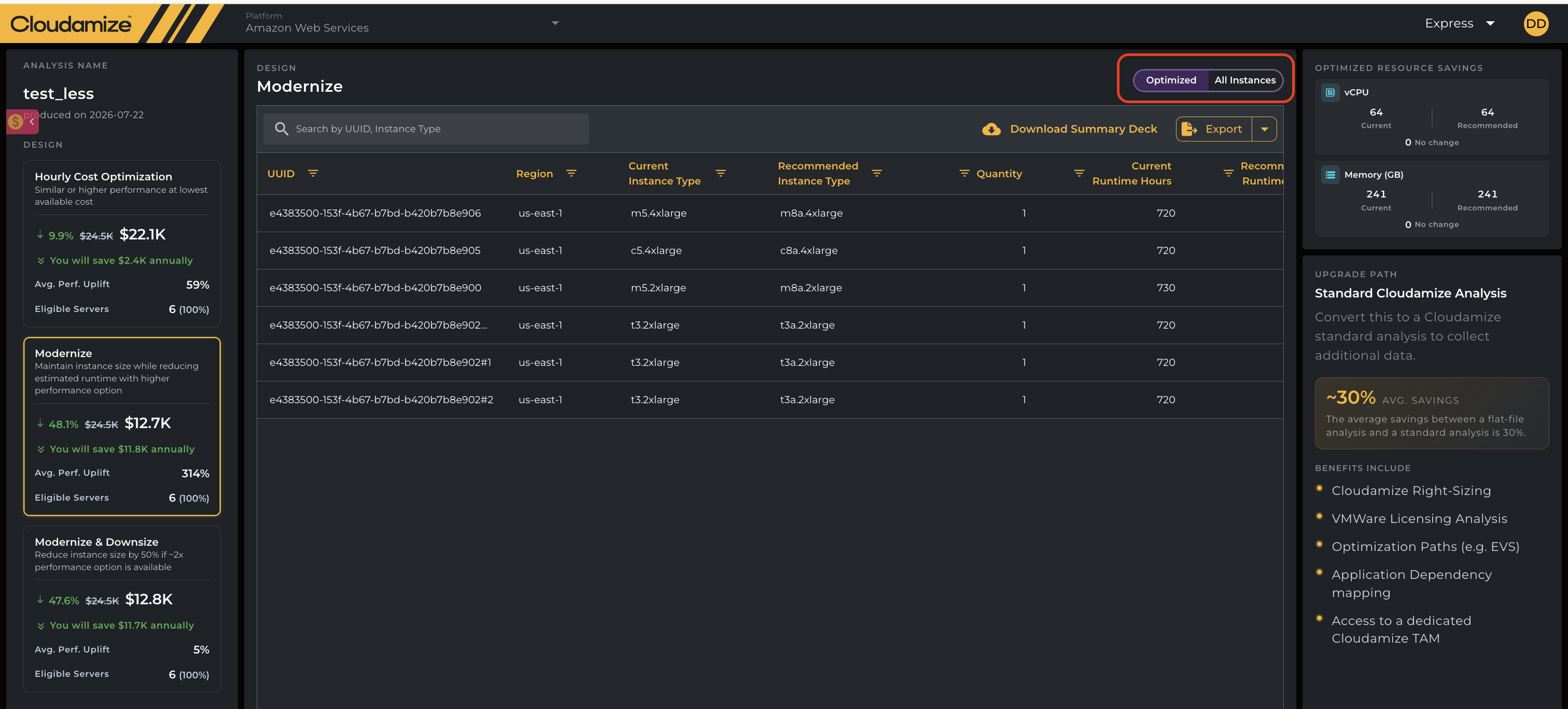The height and width of the screenshot is (709, 1568).
Task: Select the Modernize & Downsize design card
Action: click(122, 608)
